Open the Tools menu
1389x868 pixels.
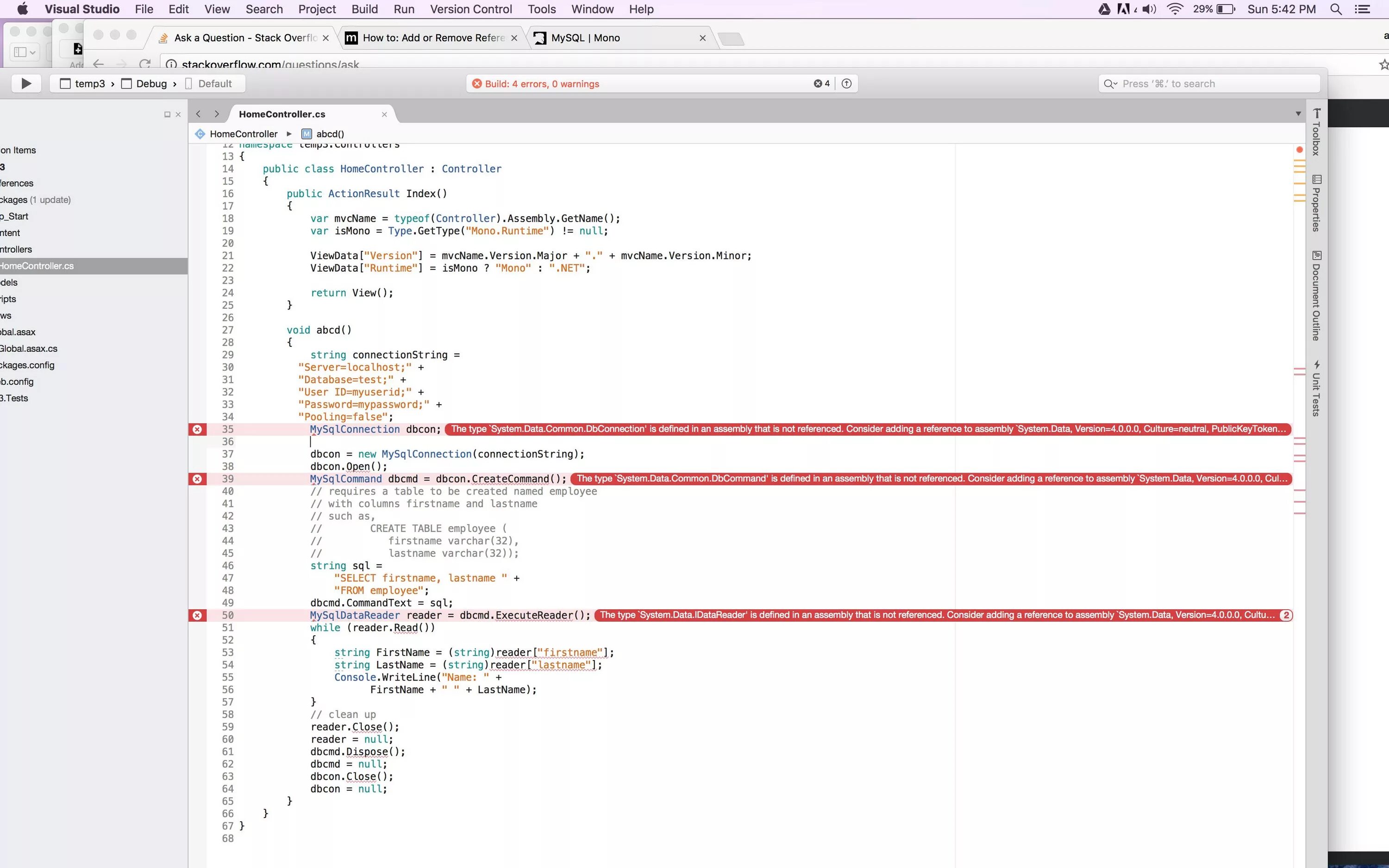[x=542, y=9]
